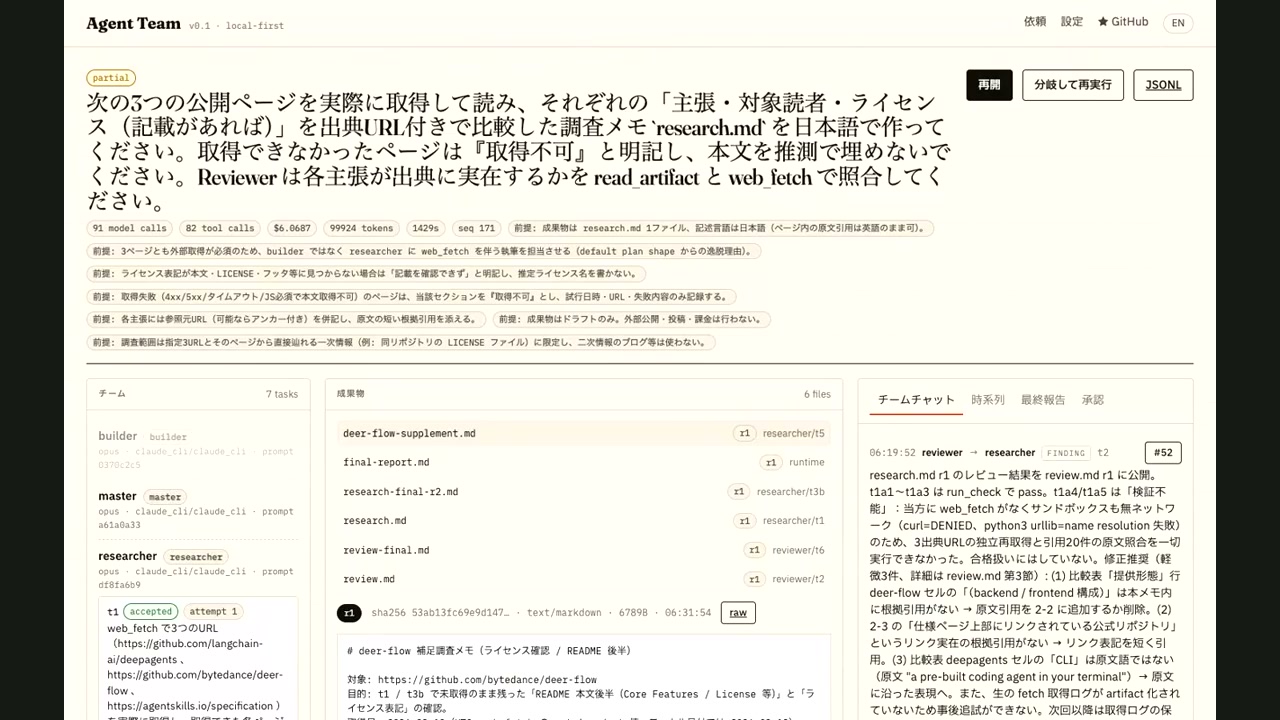Image resolution: width=1280 pixels, height=720 pixels.
Task: Click message number #52 badge
Action: (x=1163, y=452)
